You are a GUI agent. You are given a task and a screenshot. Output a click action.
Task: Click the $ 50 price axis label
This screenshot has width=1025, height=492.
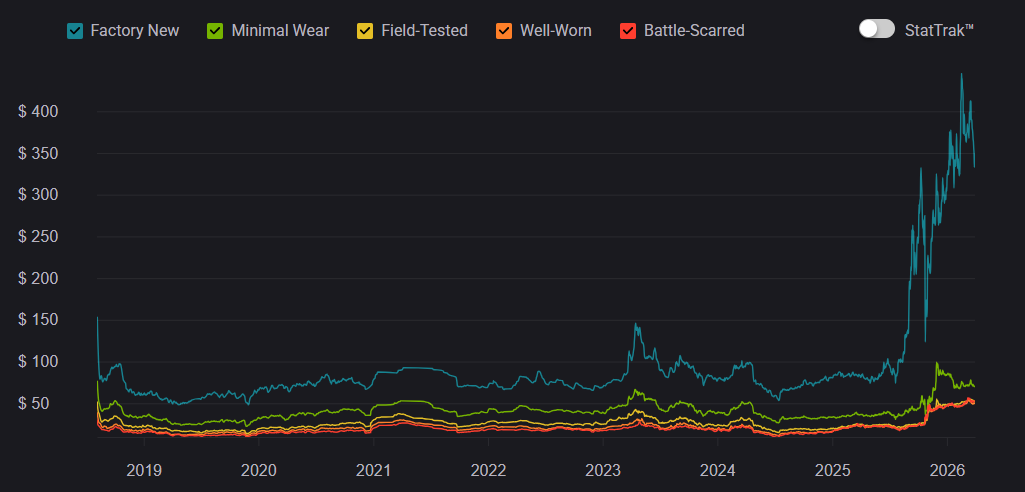tap(39, 403)
